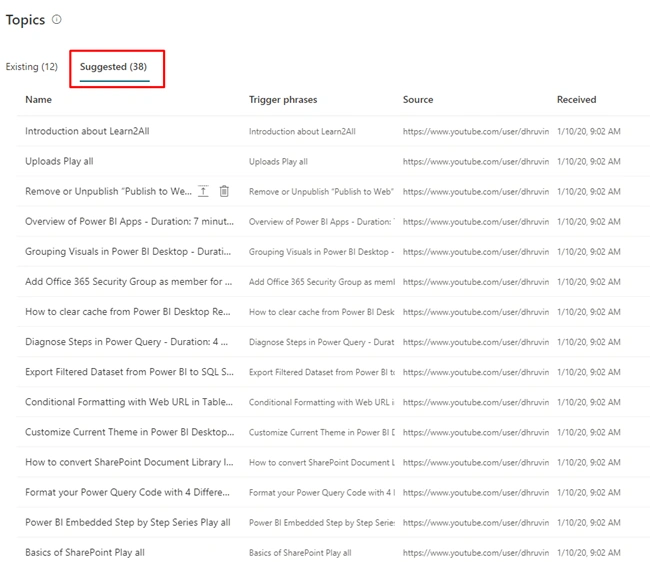This screenshot has width=650, height=562.
Task: Open the Uploads Play all topic
Action: click(59, 161)
